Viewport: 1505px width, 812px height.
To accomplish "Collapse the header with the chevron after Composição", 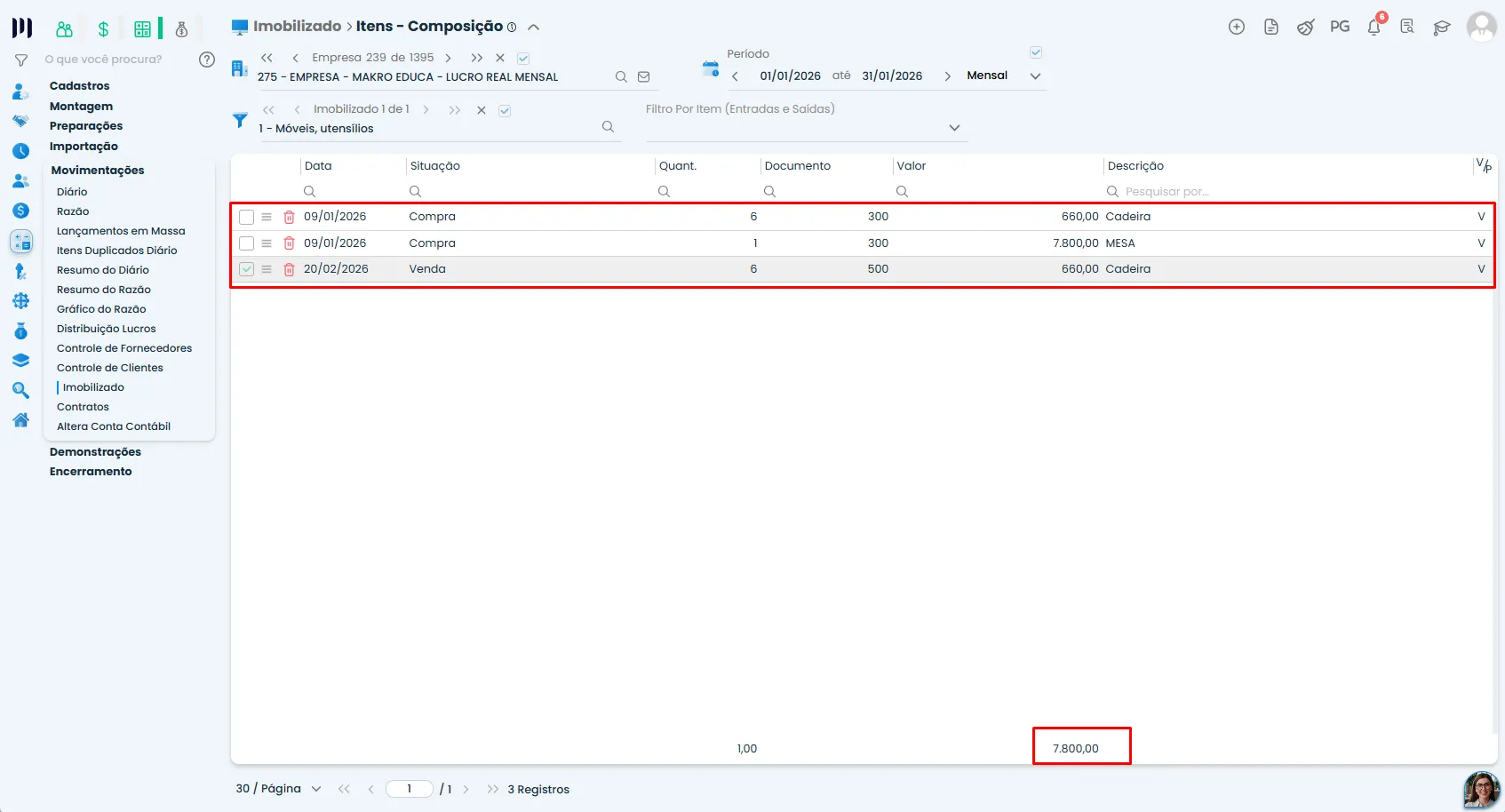I will point(534,28).
